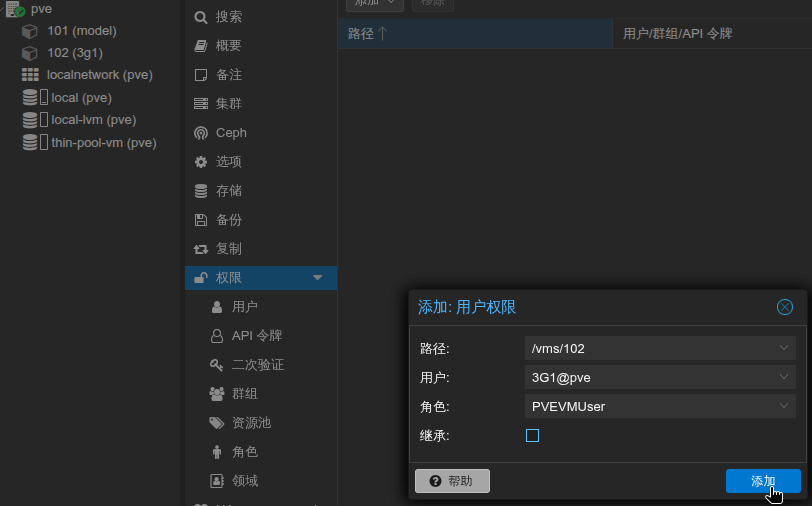This screenshot has width=812, height=506.
Task: Click the 添加 button in dialog
Action: coord(762,481)
